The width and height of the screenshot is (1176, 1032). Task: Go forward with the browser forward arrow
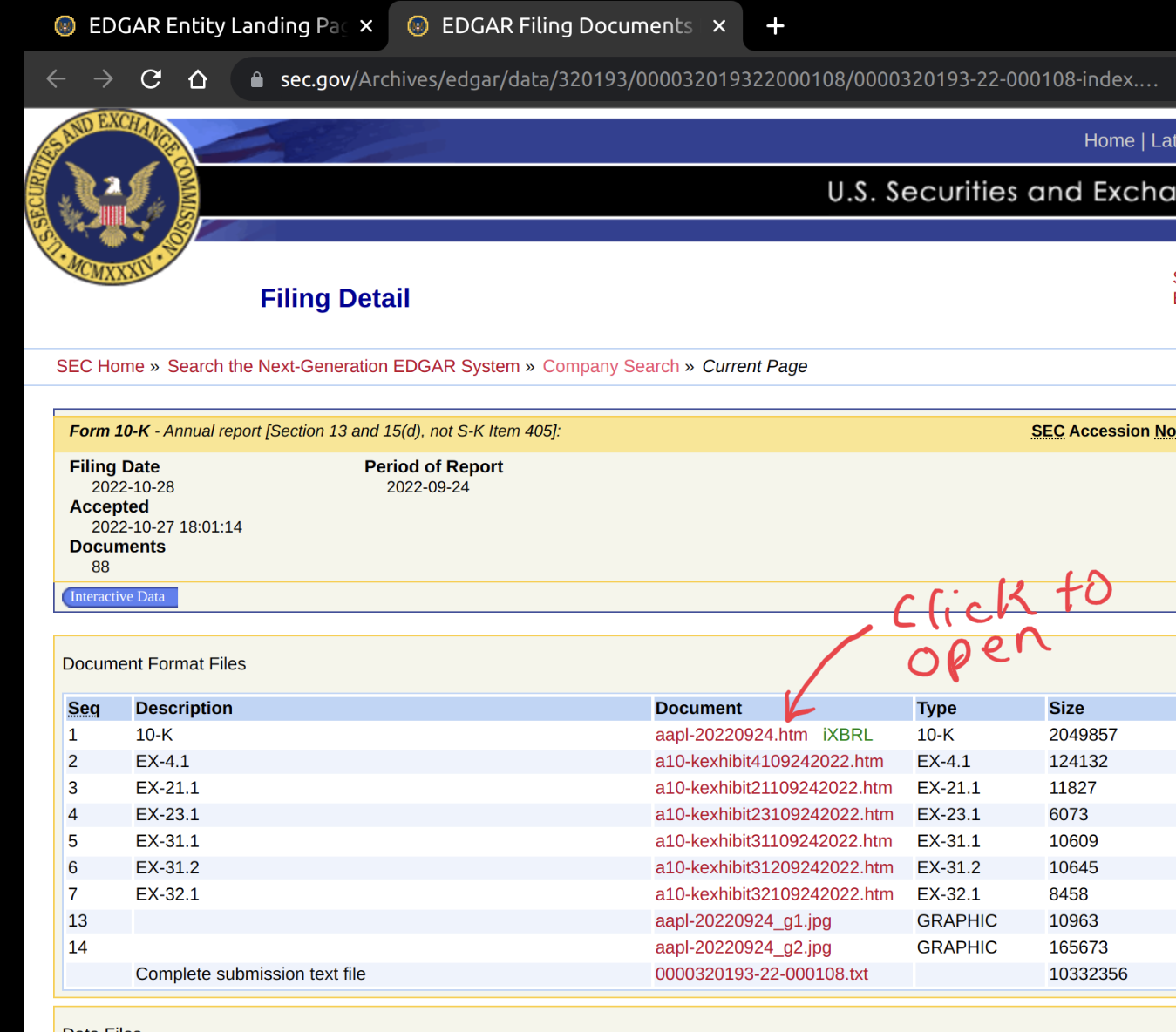(104, 79)
